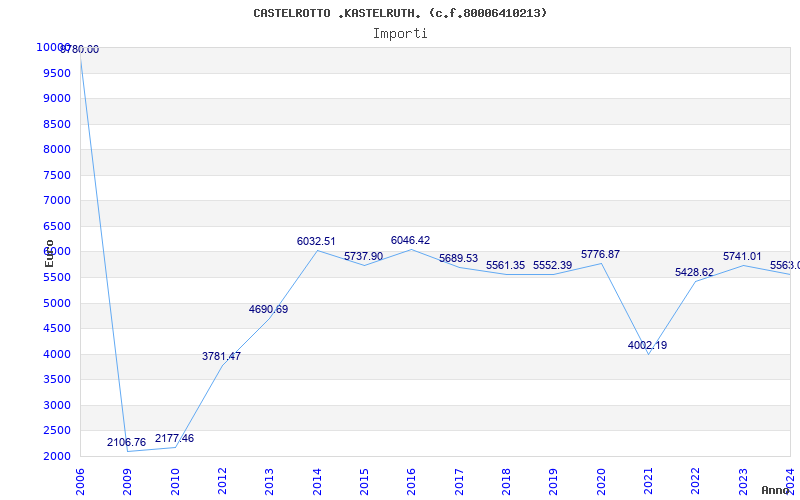800x500 pixels.
Task: Click data label 3781.47
Action: click(221, 356)
